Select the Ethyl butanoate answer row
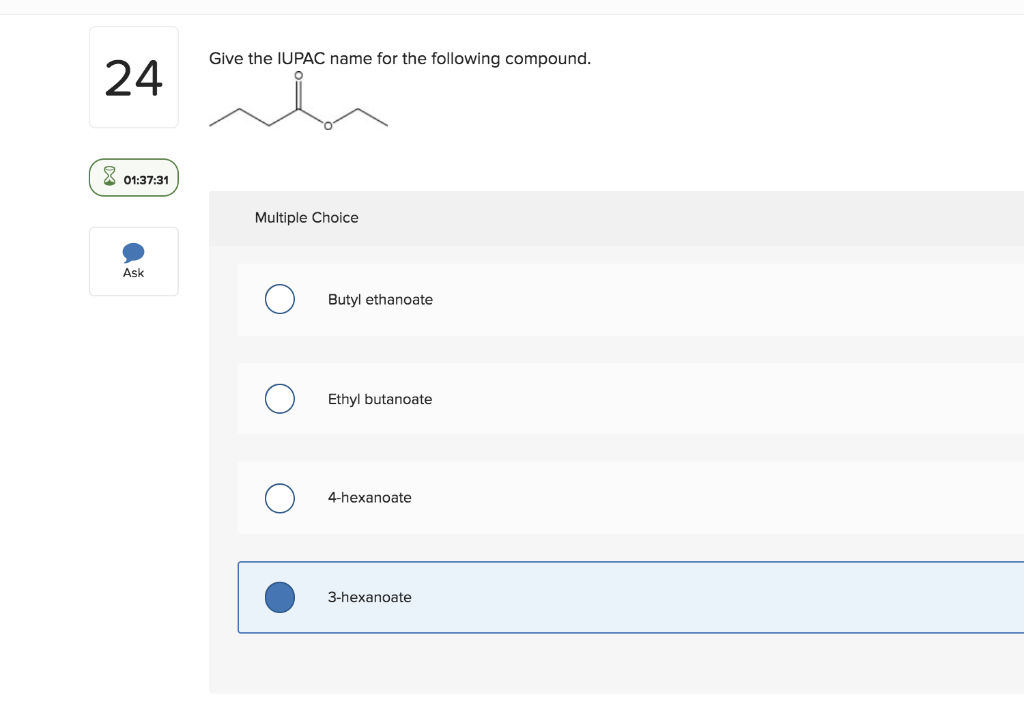Image resolution: width=1024 pixels, height=721 pixels. pyautogui.click(x=500, y=398)
